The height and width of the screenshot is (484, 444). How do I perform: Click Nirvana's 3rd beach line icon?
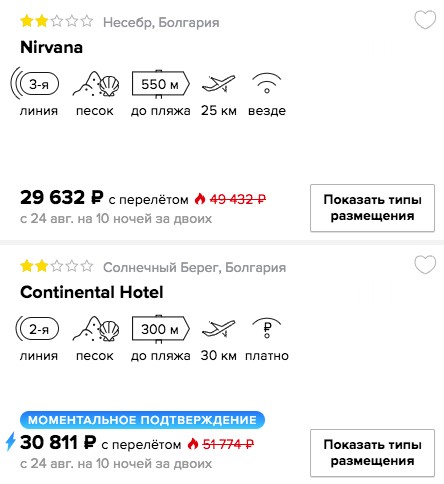(x=35, y=84)
